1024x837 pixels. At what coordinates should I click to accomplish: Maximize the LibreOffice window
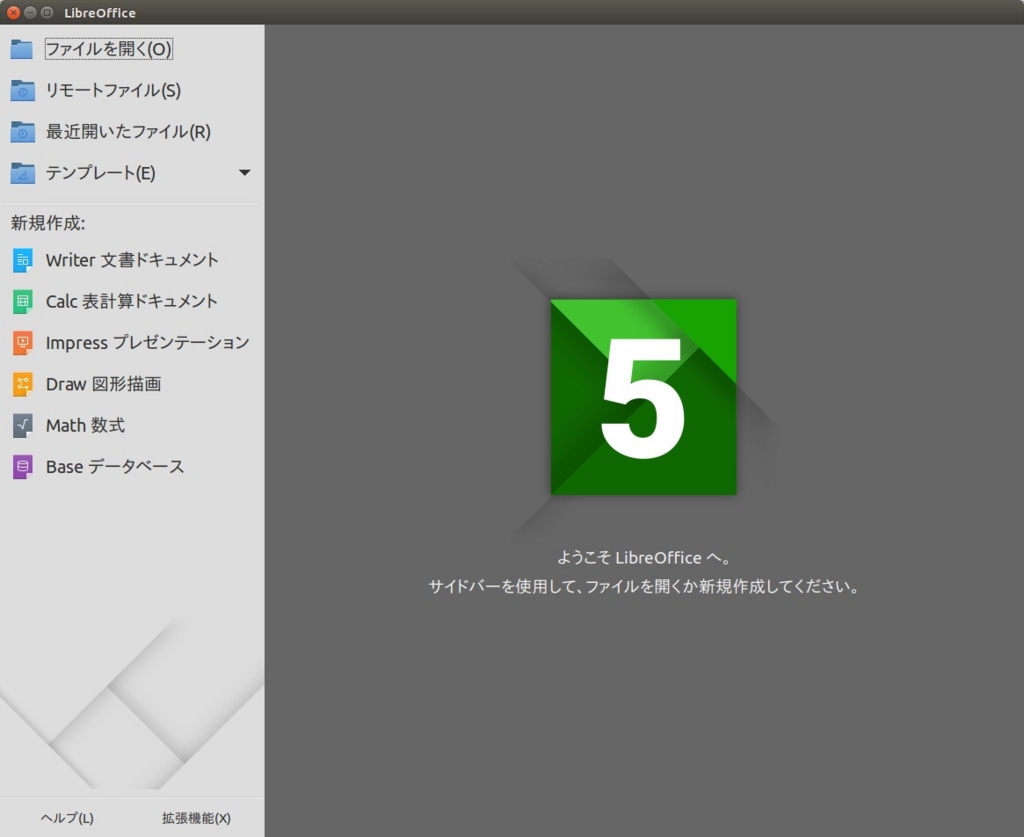point(47,12)
